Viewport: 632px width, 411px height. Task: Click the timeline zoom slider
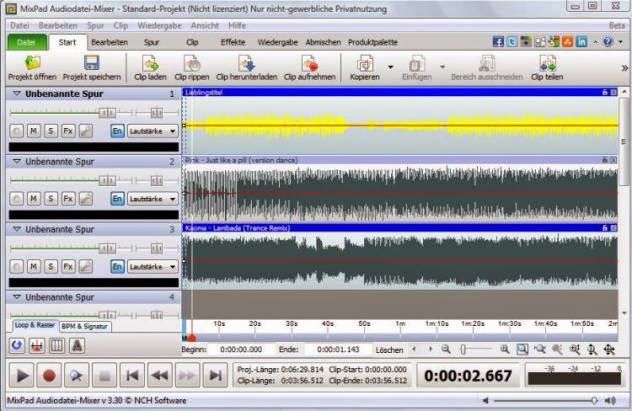pyautogui.click(x=476, y=349)
